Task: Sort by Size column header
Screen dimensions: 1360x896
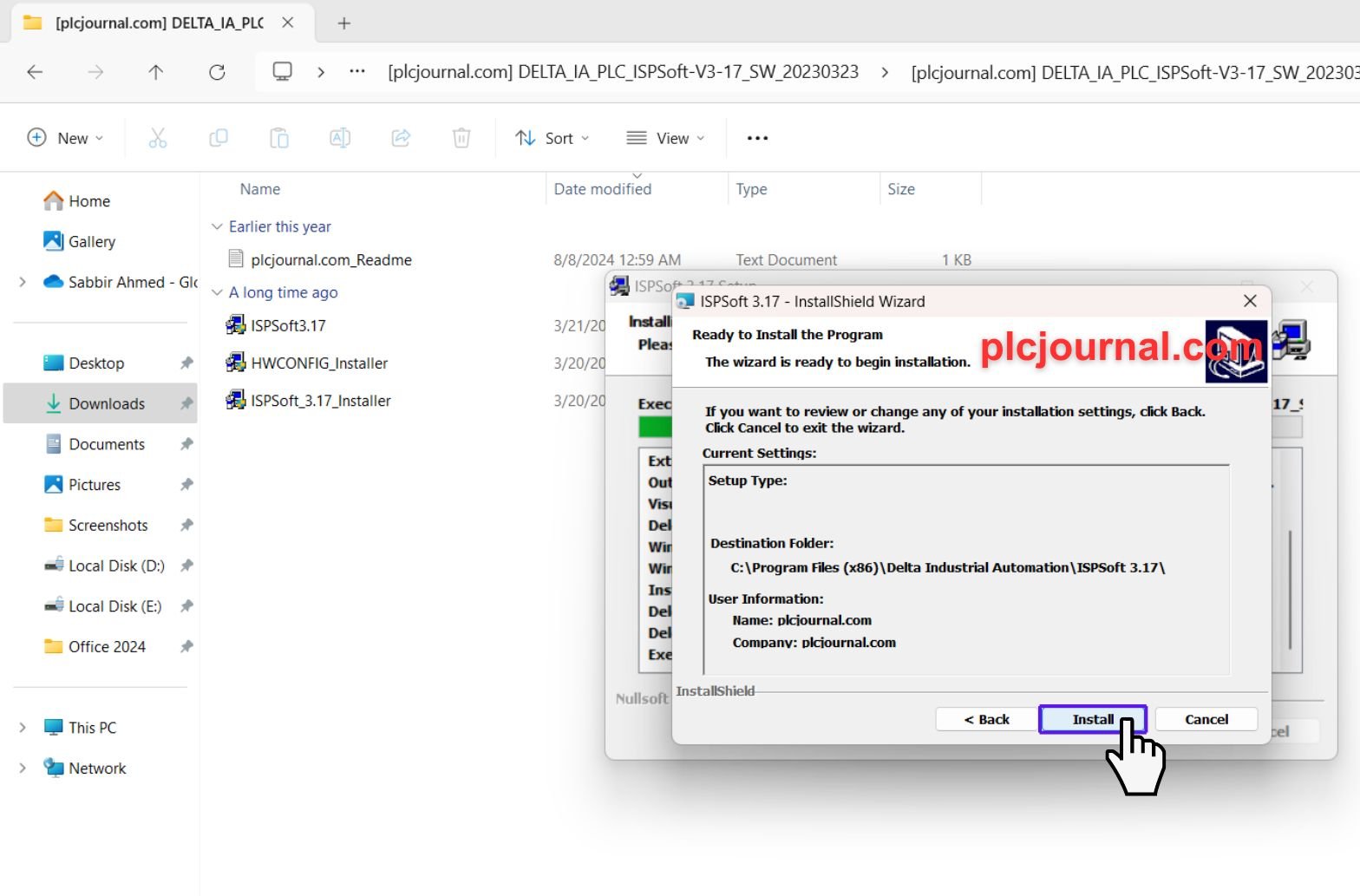Action: click(x=901, y=189)
